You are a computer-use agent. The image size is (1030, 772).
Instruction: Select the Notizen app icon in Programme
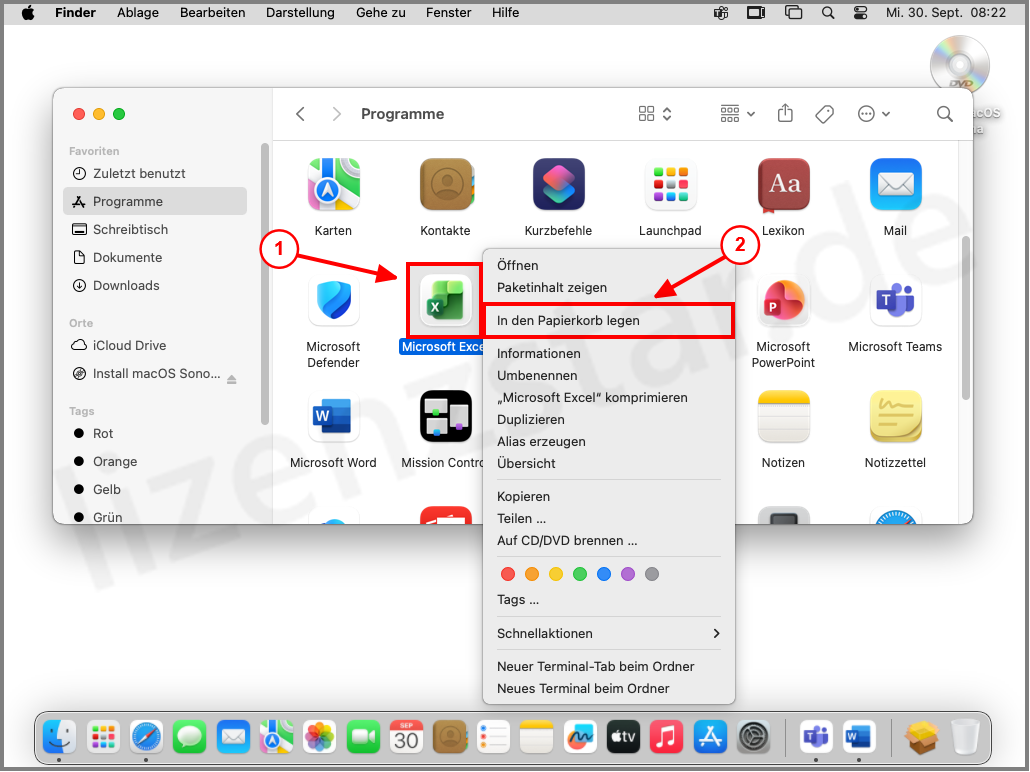click(783, 417)
